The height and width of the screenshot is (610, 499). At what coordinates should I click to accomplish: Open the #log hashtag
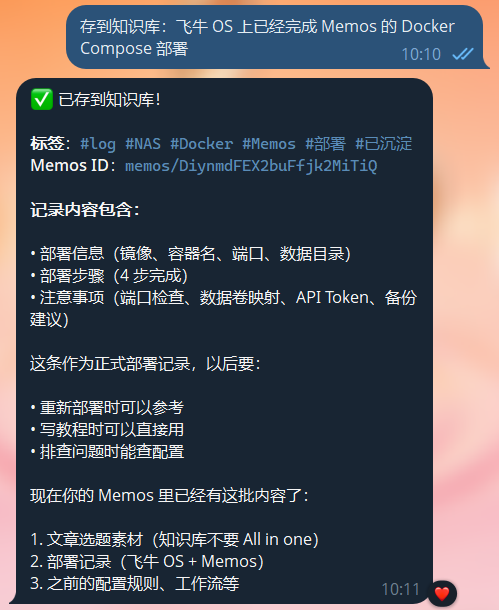tap(98, 144)
